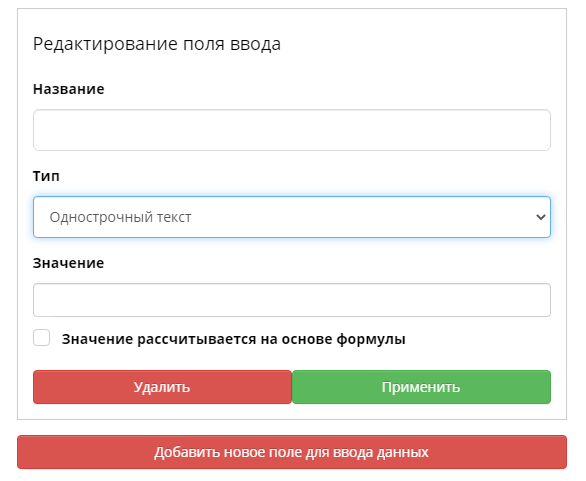Focus the Значение text input
586x481 pixels.
[292, 300]
